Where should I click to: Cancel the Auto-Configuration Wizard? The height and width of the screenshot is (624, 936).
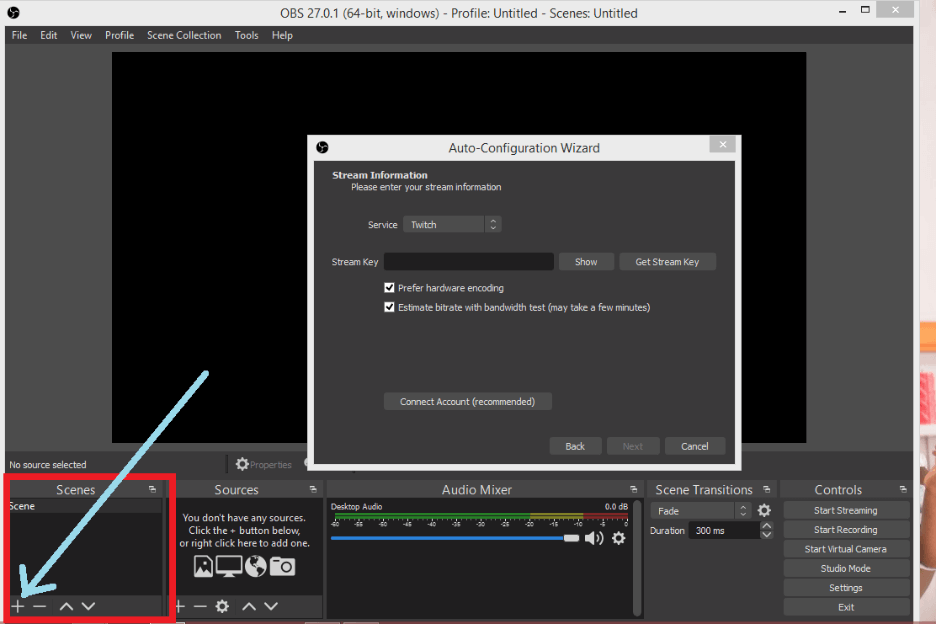pyautogui.click(x=695, y=446)
